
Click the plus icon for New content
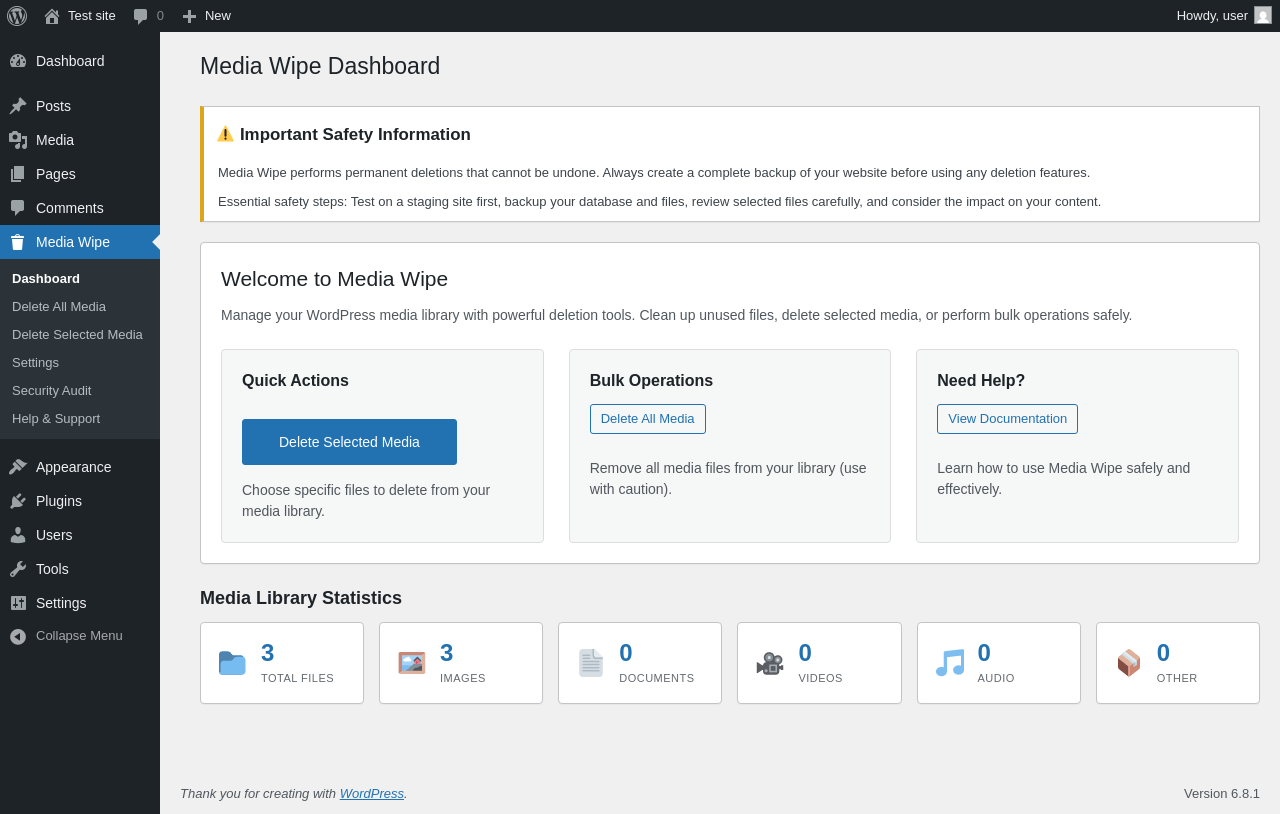(x=189, y=16)
